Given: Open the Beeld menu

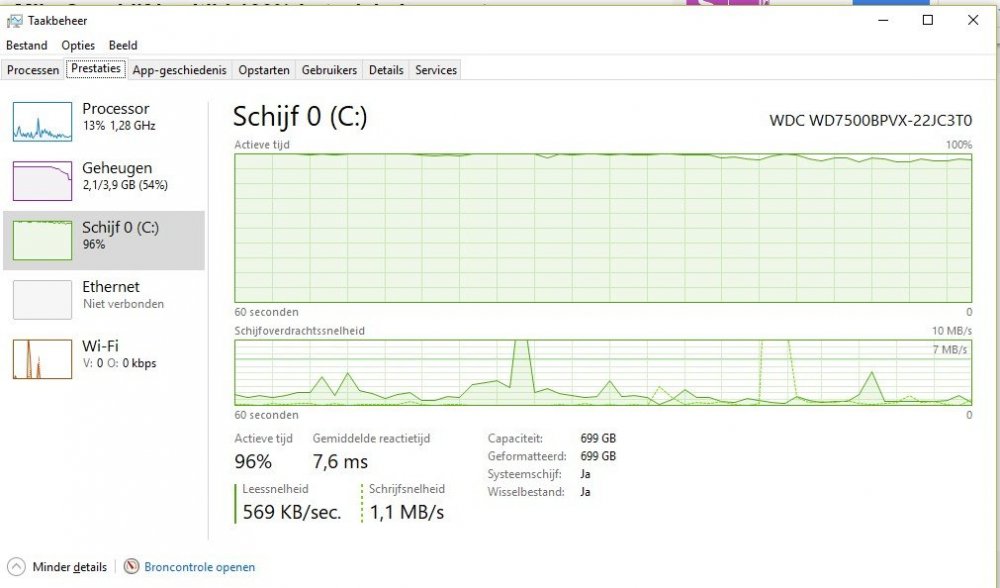Looking at the screenshot, I should click(123, 45).
